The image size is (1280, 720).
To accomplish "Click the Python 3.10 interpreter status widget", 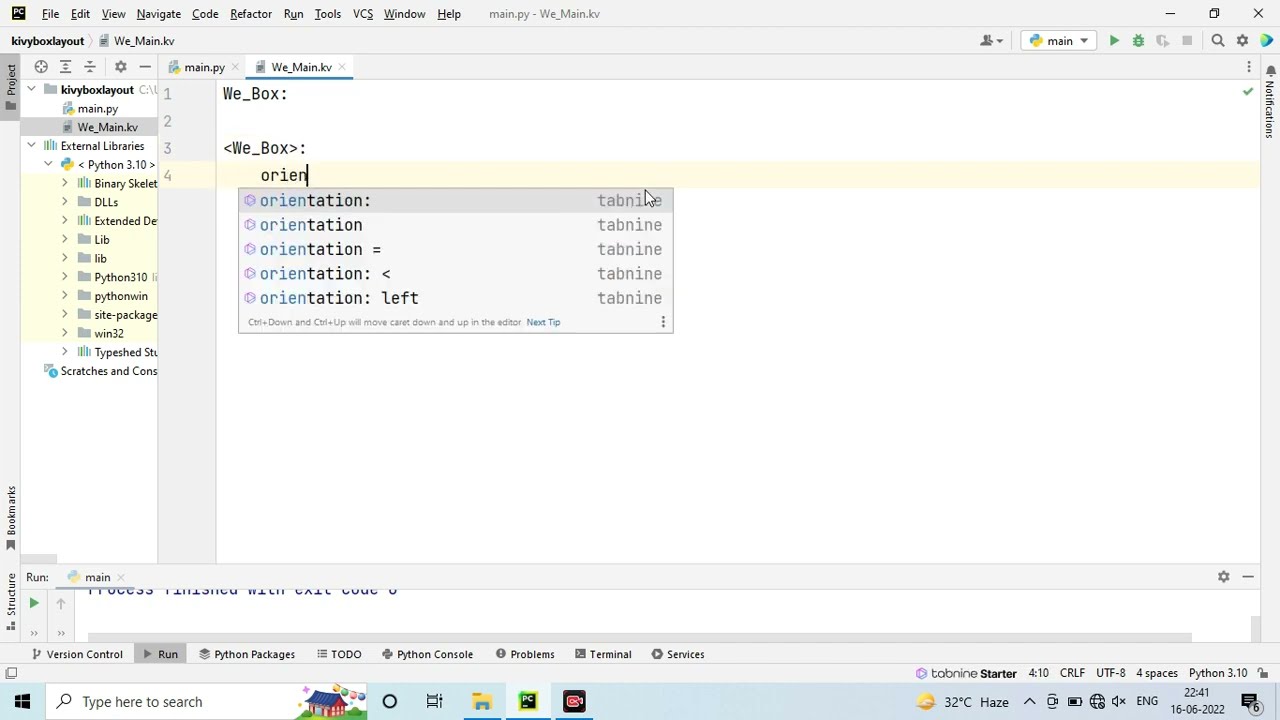I will [1218, 673].
